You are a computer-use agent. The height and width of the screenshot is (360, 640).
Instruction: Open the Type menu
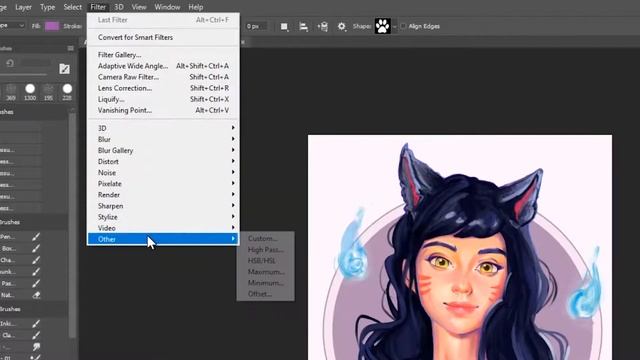coord(47,7)
